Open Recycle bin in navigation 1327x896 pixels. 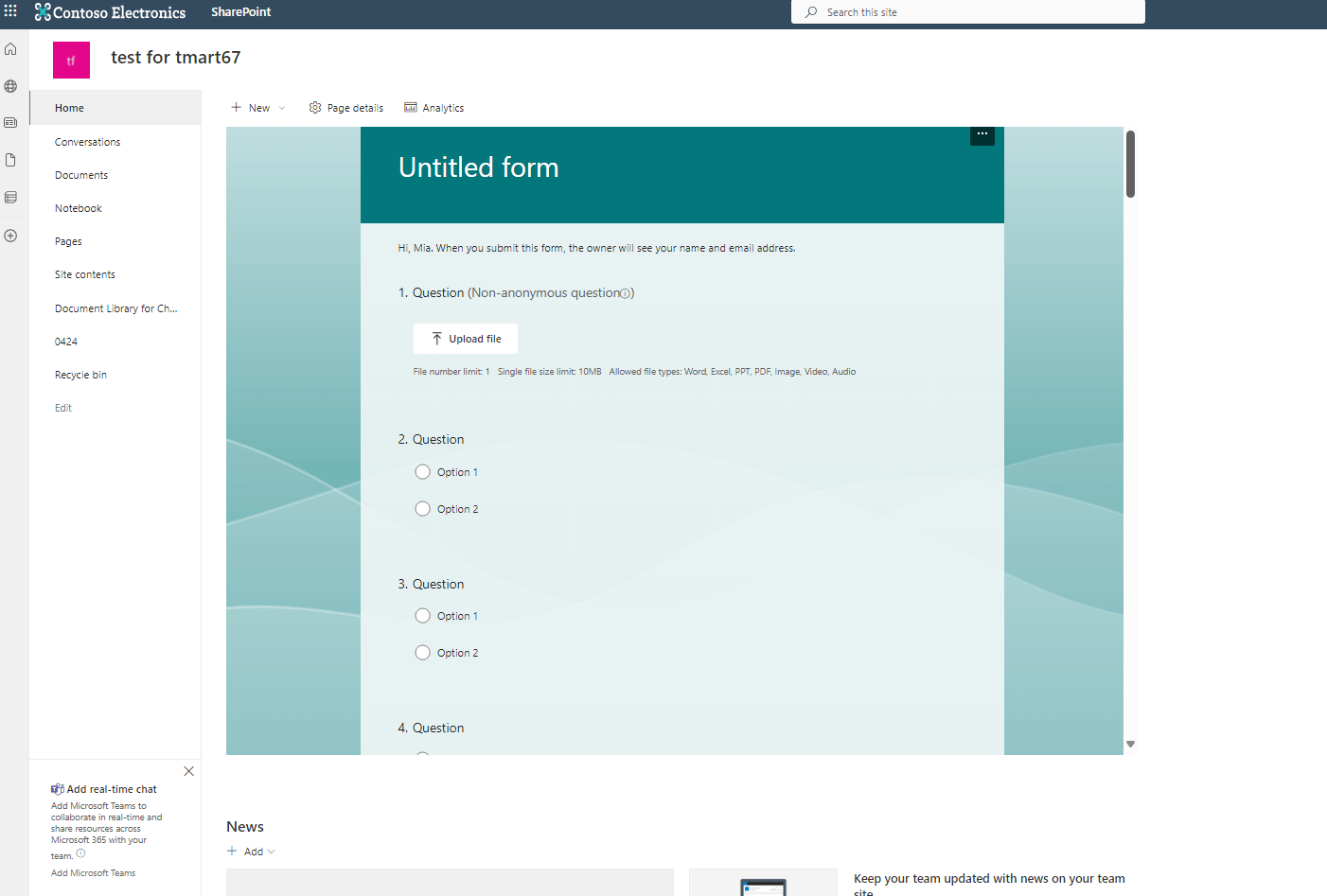pyautogui.click(x=80, y=375)
